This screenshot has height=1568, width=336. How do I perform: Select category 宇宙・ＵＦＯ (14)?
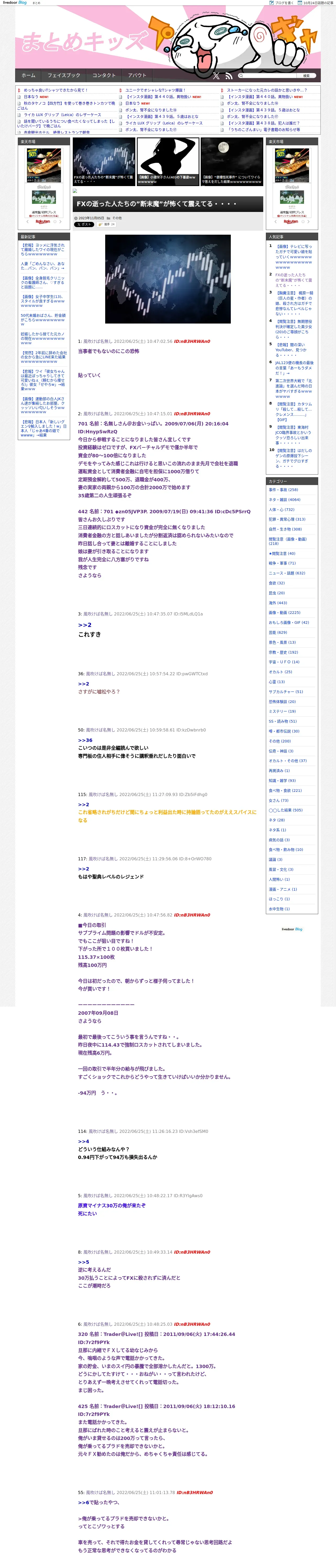click(284, 662)
